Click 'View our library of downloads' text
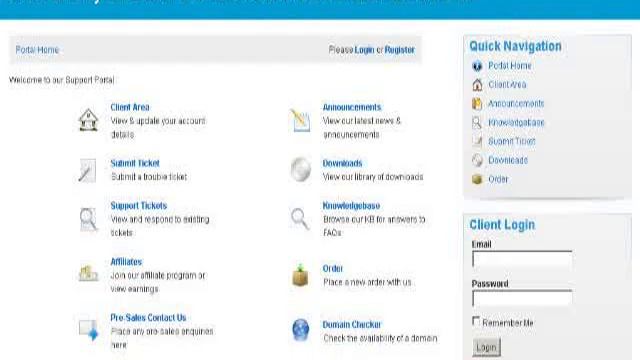Screen dimensions: 640x360 point(373,177)
